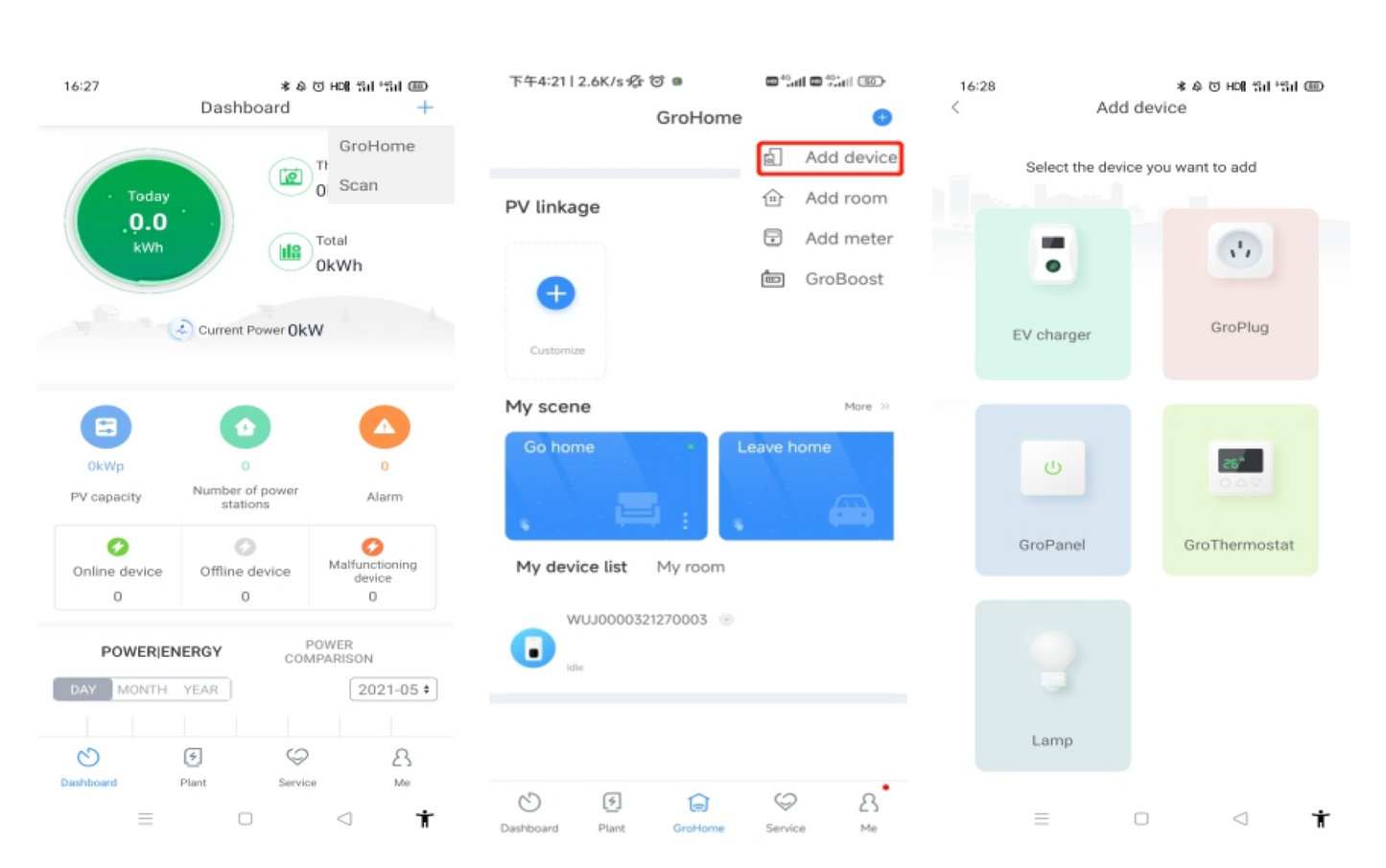This screenshot has height=868, width=1386.
Task: Open Number of power stations icon
Action: 246,427
